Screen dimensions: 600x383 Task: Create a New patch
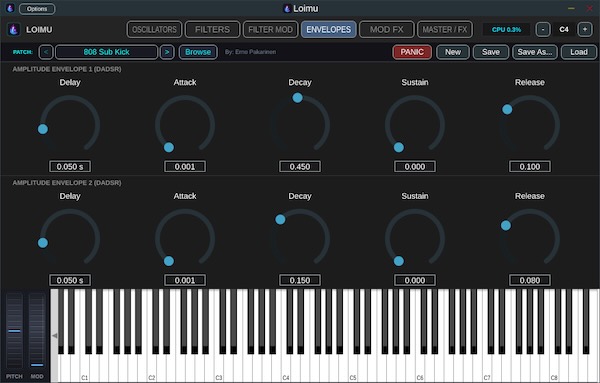point(453,52)
